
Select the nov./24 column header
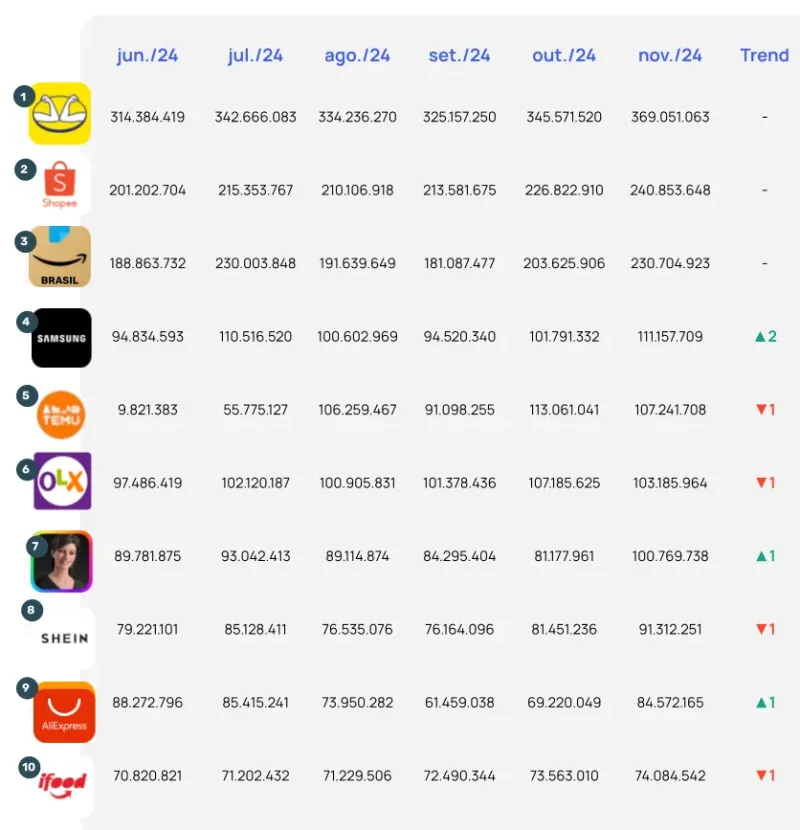pos(670,56)
